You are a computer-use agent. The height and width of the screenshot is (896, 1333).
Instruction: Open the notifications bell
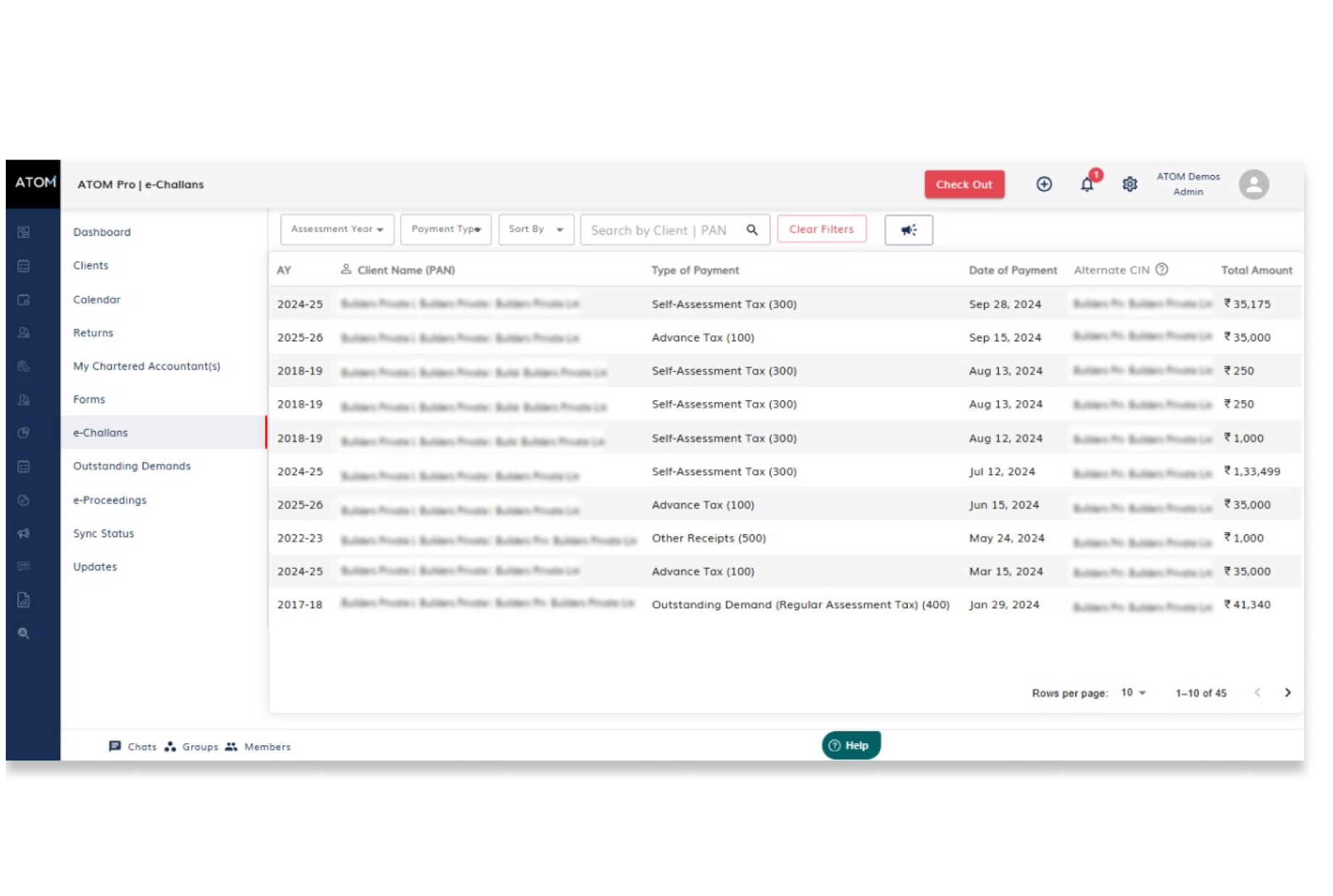(x=1087, y=185)
